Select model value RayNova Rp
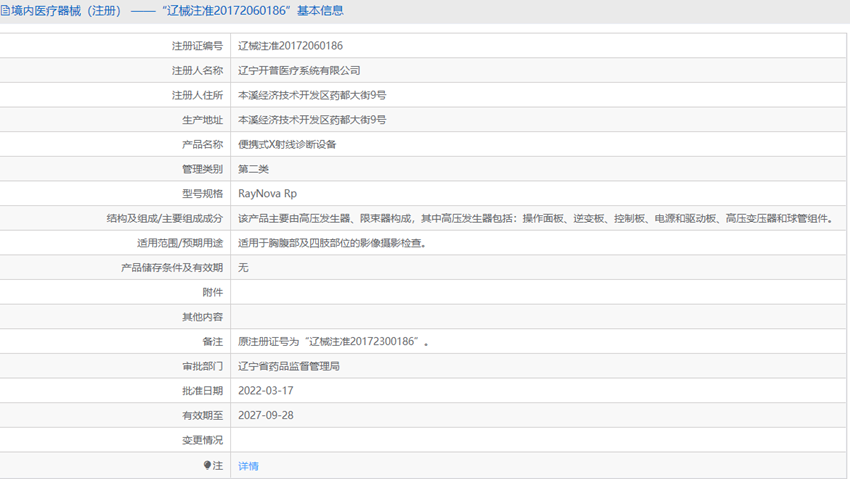850x479 pixels. tap(267, 193)
